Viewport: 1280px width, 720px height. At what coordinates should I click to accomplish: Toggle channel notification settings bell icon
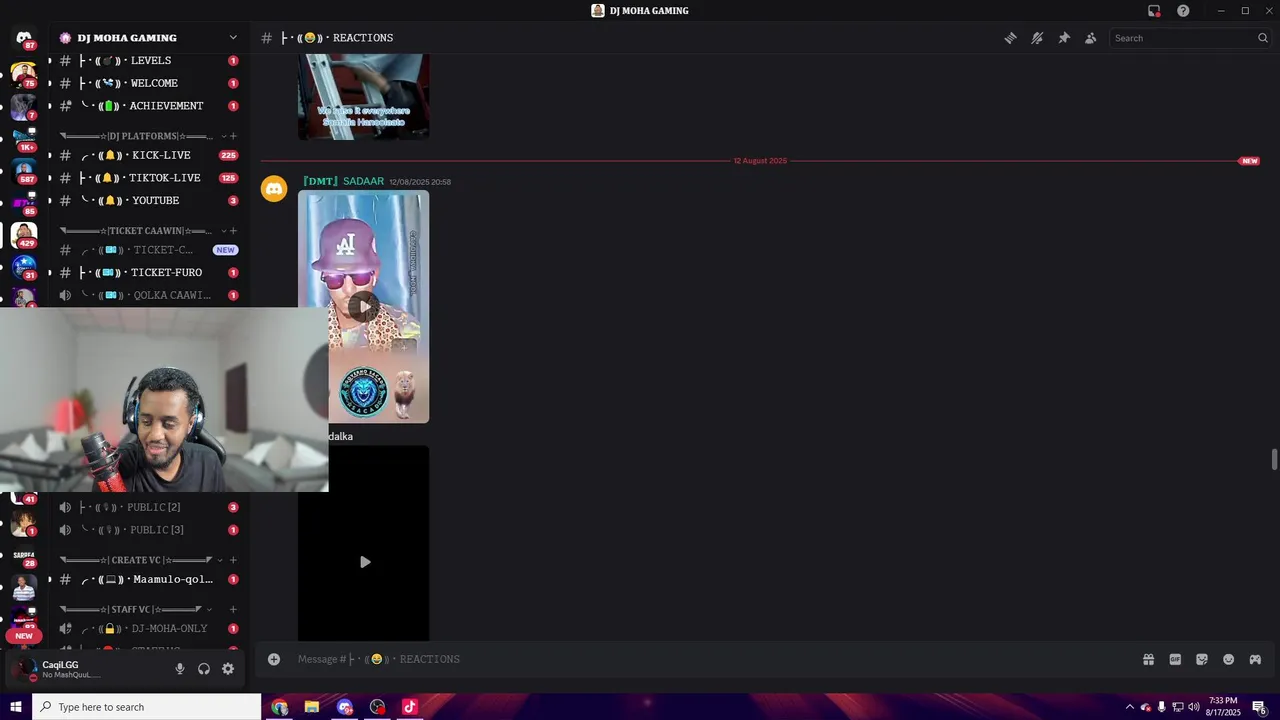click(x=1037, y=38)
